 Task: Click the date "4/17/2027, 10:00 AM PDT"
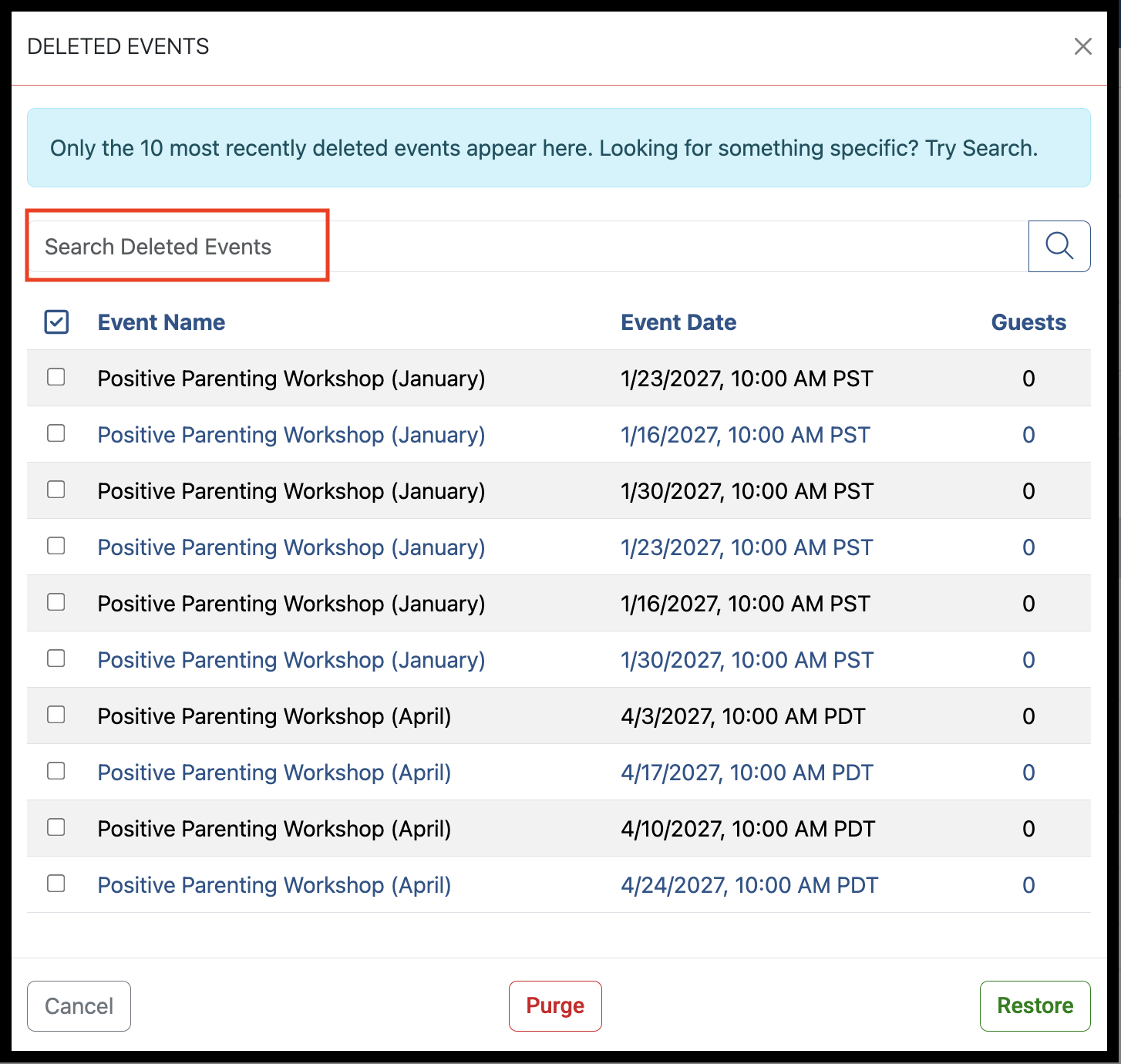[x=747, y=773]
